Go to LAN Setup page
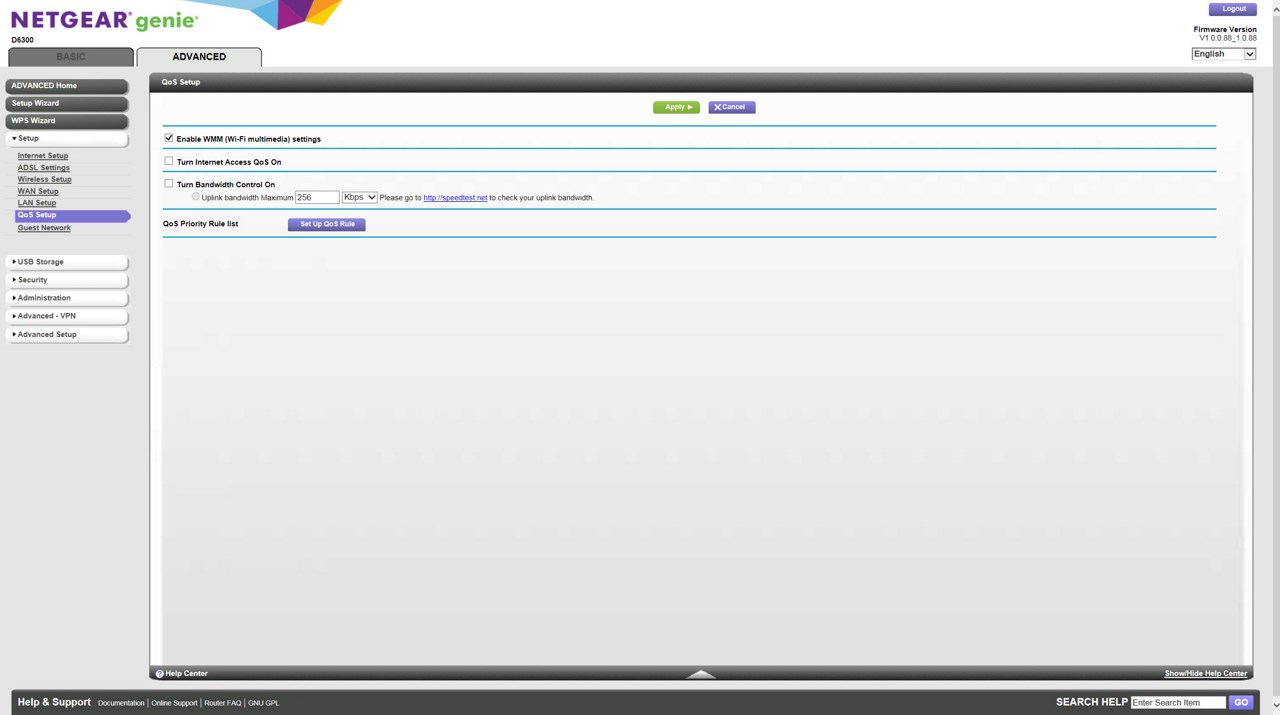Viewport: 1280px width, 715px height. (x=37, y=203)
